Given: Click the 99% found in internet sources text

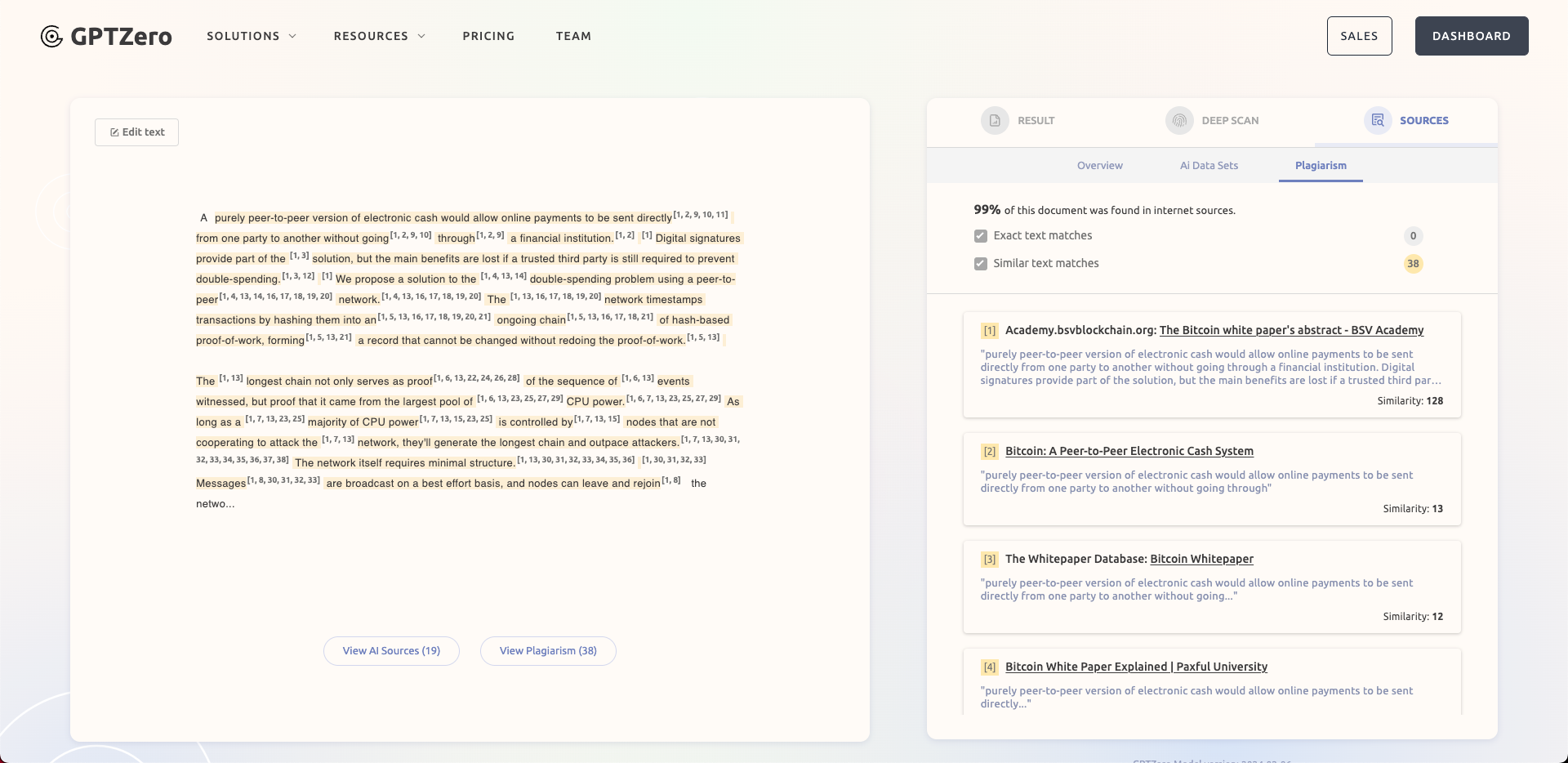Looking at the screenshot, I should coord(1104,210).
